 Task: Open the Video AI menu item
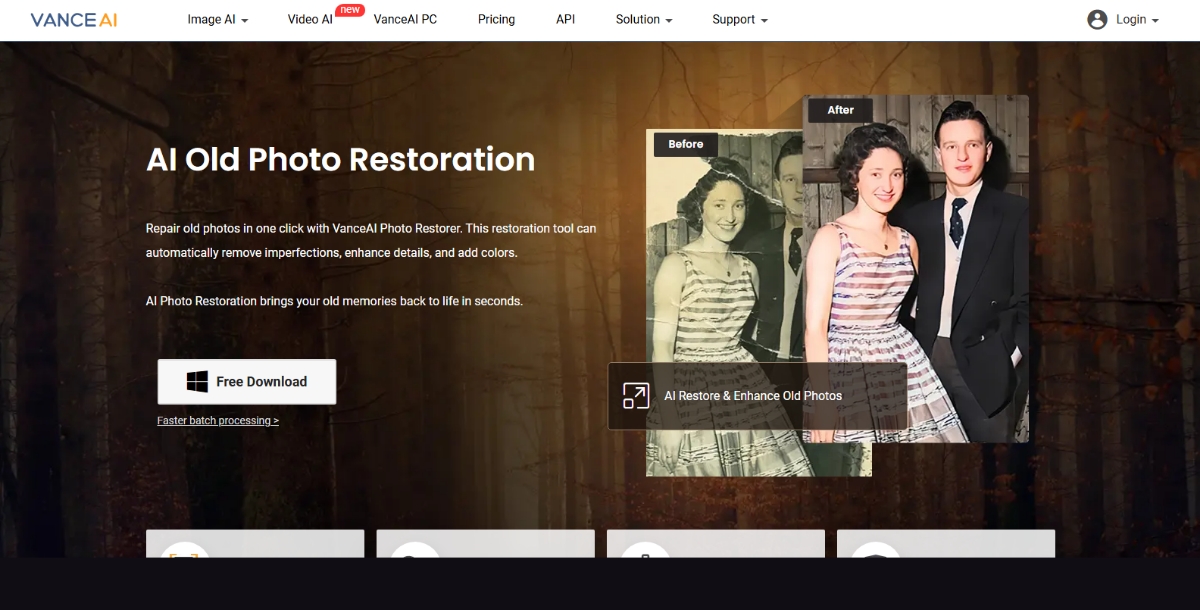(x=310, y=19)
